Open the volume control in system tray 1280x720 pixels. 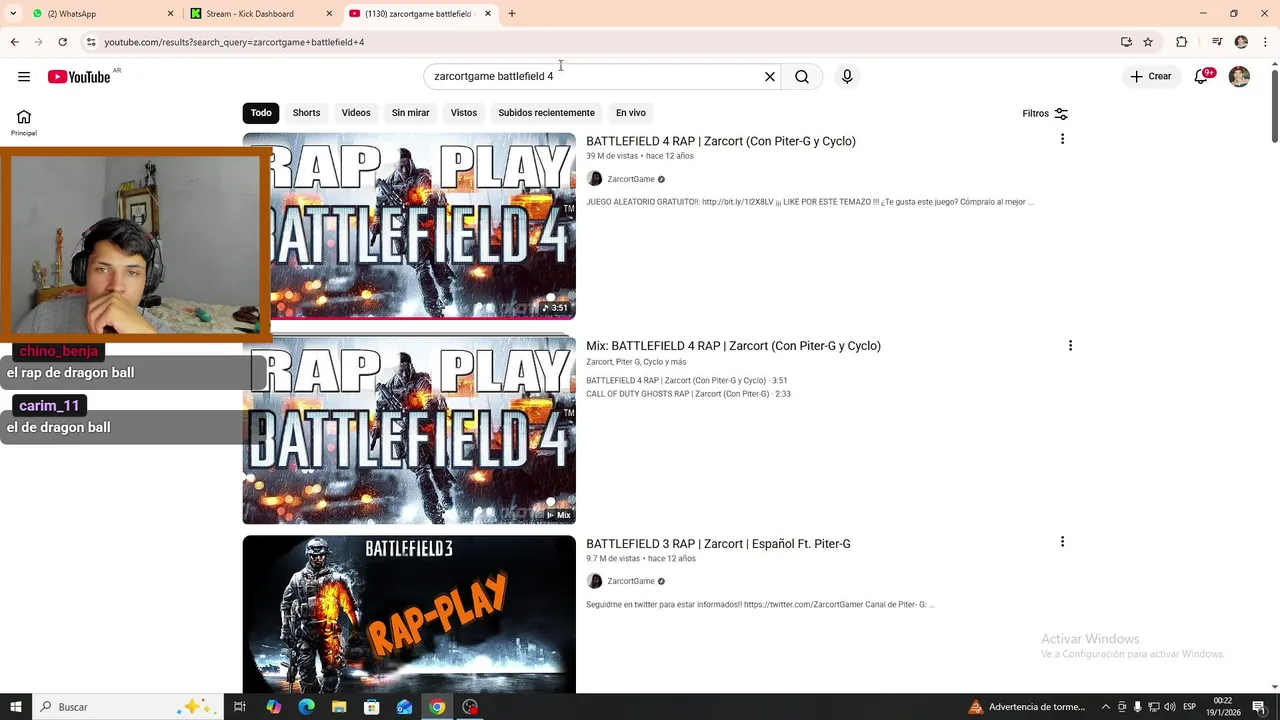pos(1170,707)
